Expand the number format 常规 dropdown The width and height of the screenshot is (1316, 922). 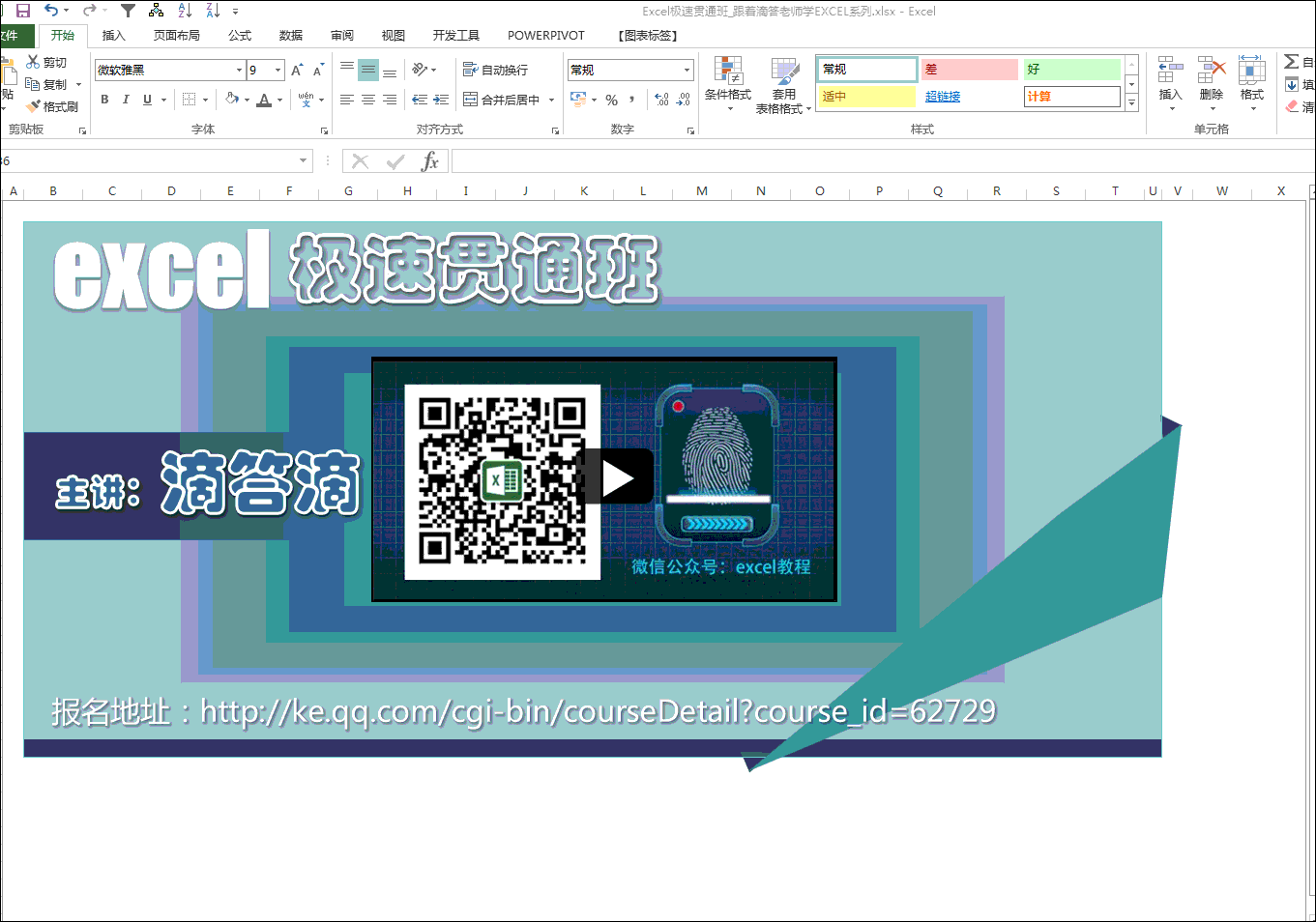[687, 71]
